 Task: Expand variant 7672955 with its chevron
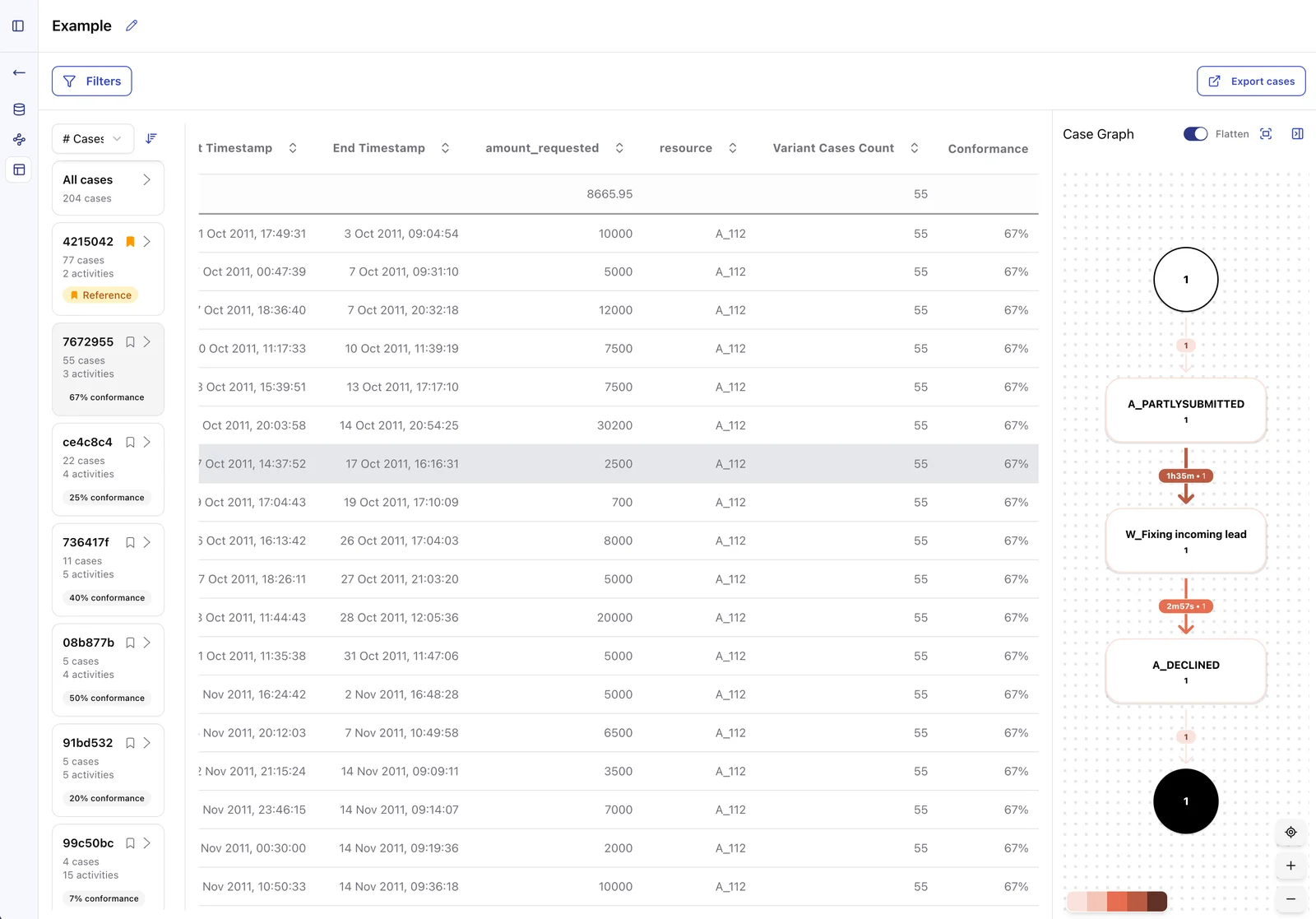click(x=146, y=342)
